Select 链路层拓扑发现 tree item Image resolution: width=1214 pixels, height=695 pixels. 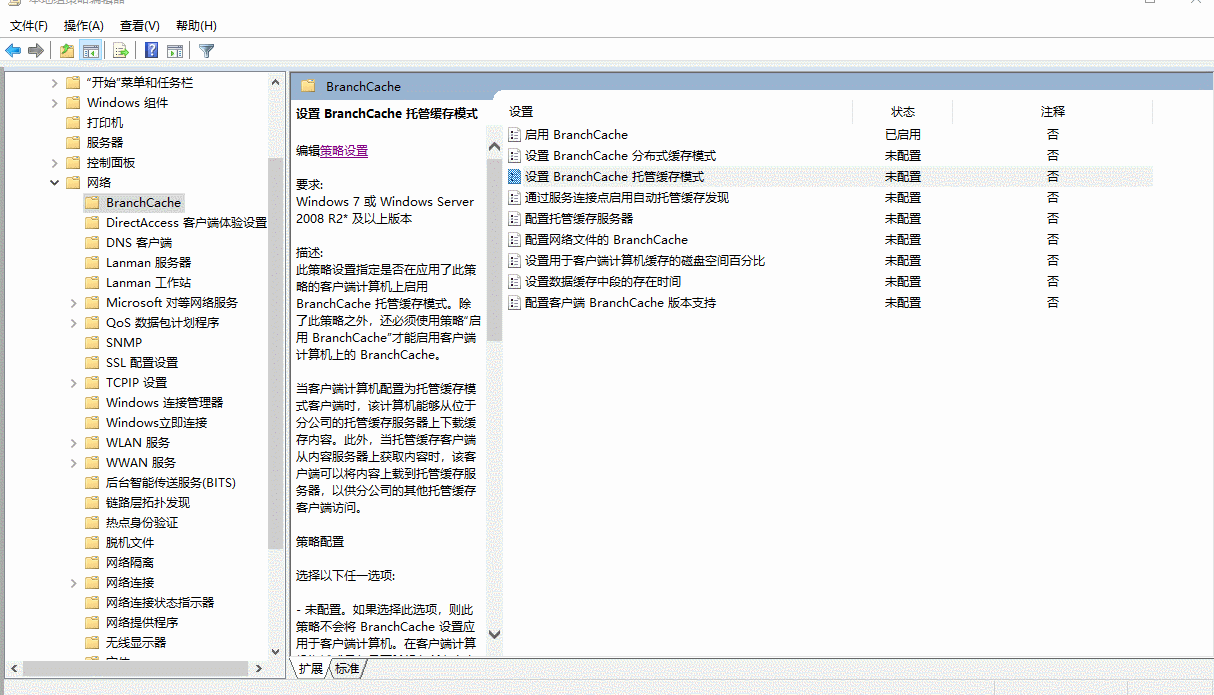click(x=148, y=502)
